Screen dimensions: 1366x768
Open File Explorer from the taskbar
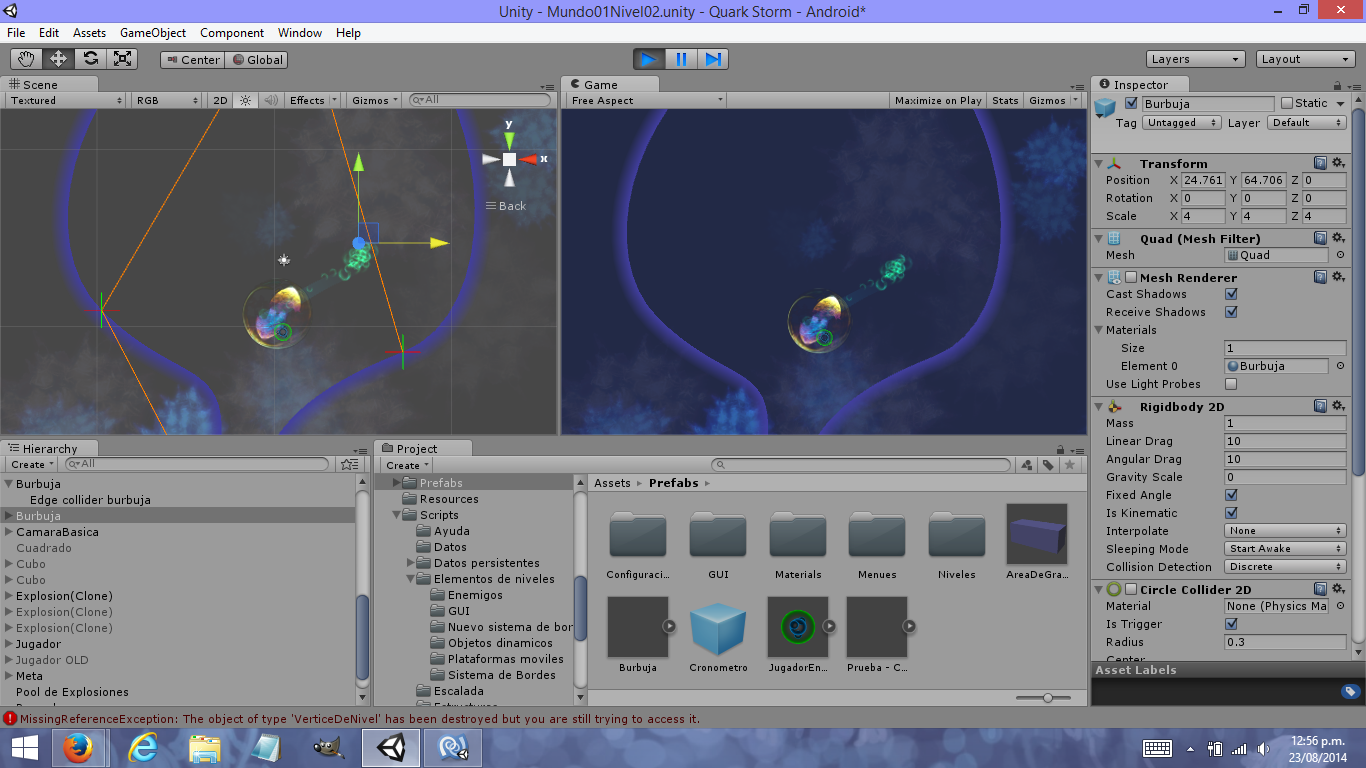[x=205, y=747]
